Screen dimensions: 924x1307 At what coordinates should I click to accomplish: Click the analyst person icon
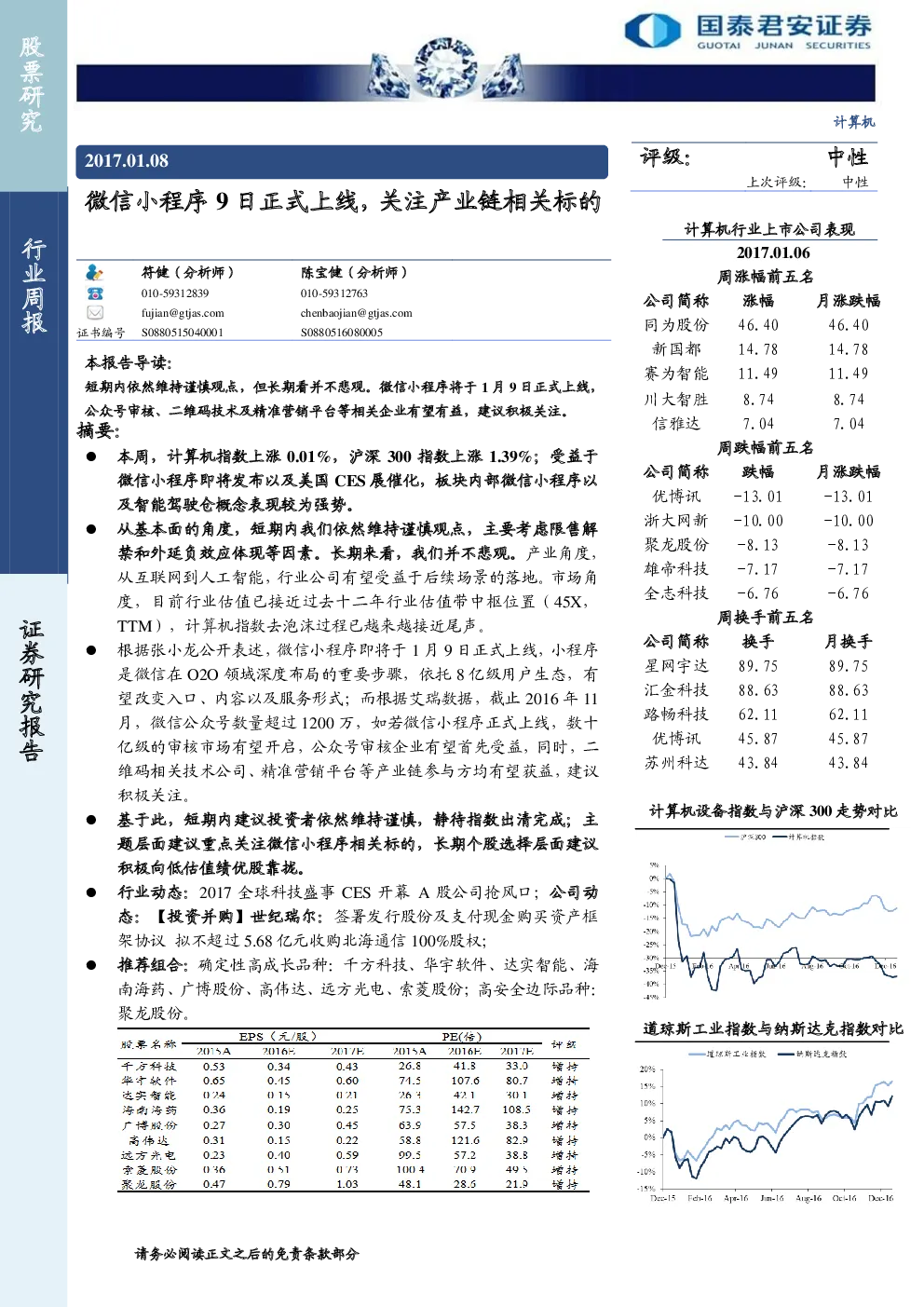click(94, 273)
